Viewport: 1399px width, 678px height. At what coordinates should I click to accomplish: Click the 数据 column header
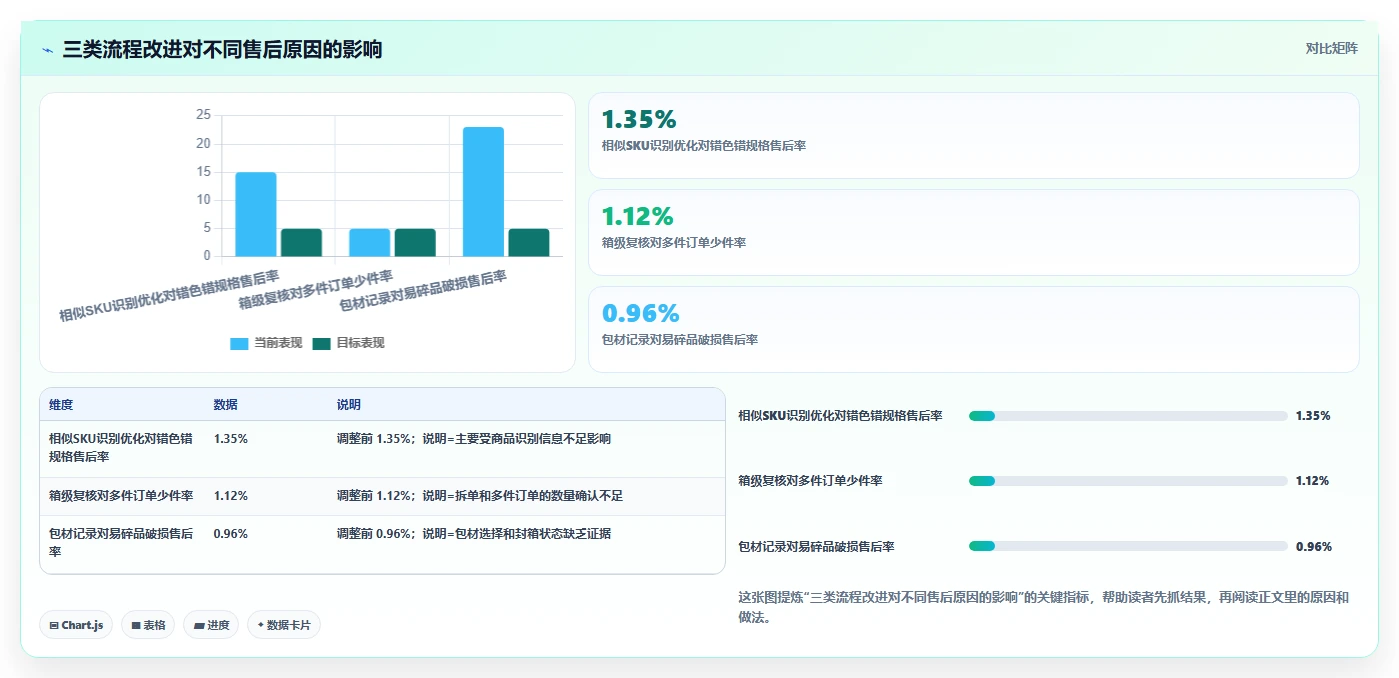point(225,405)
